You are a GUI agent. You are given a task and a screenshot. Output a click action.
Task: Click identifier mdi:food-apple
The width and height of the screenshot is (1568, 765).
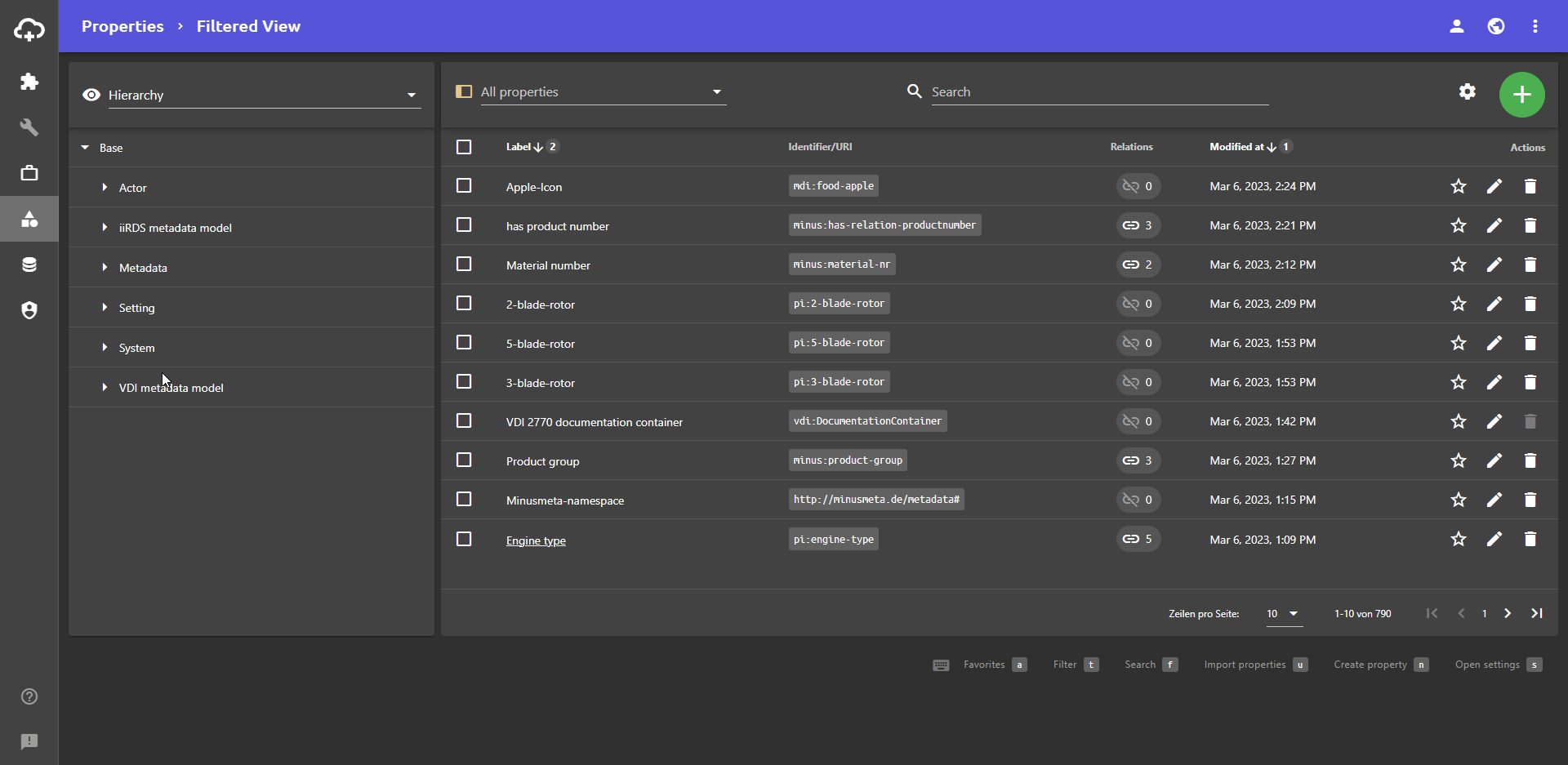click(834, 186)
